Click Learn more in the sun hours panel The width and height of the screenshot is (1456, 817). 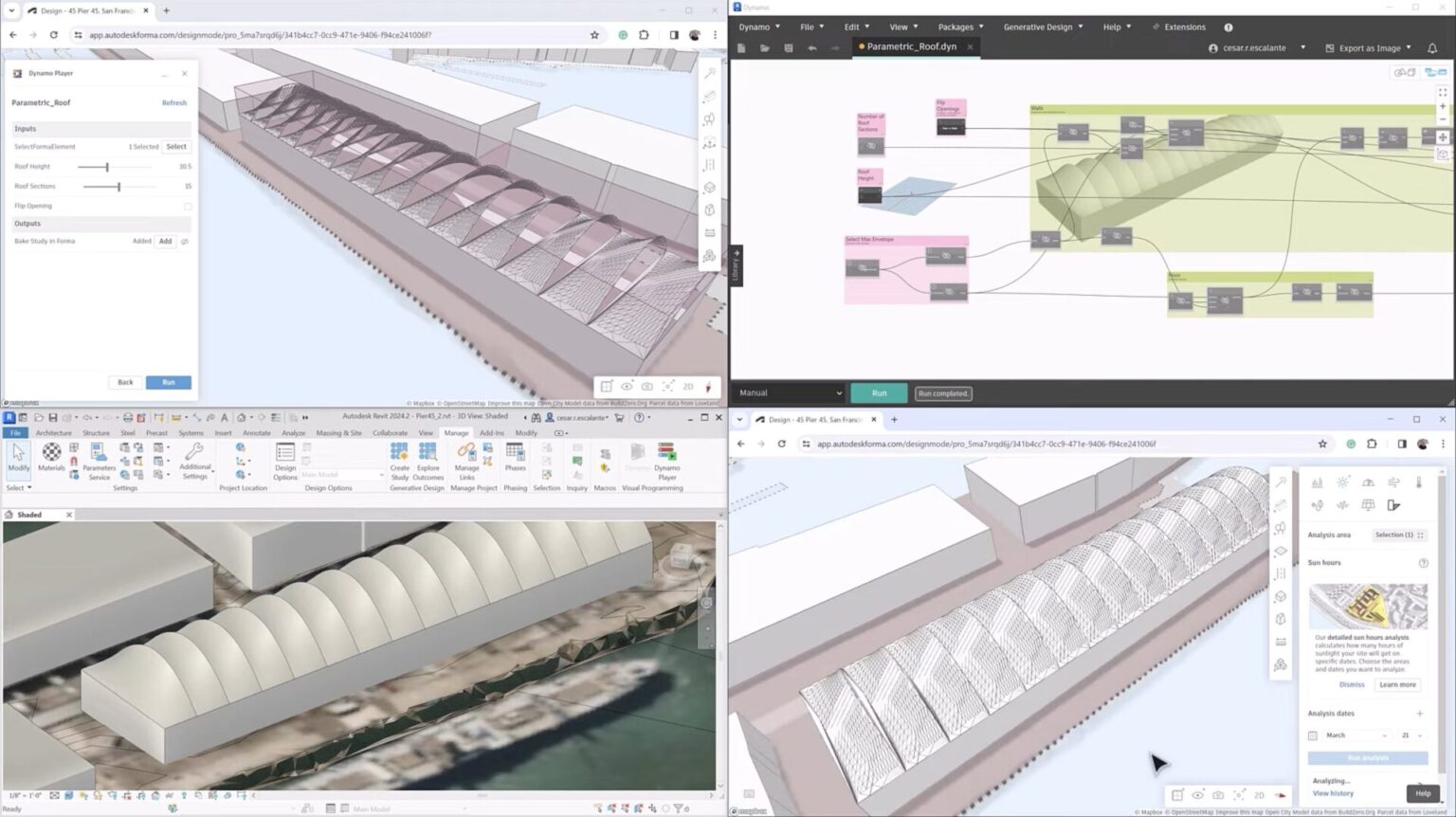click(1396, 684)
